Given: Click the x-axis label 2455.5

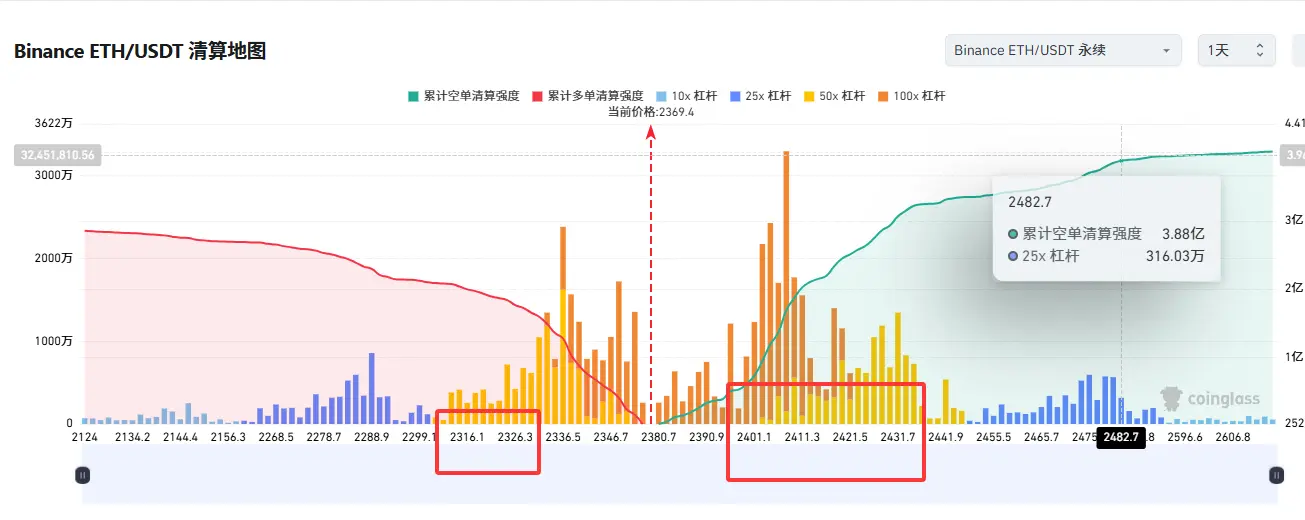Looking at the screenshot, I should click(994, 437).
